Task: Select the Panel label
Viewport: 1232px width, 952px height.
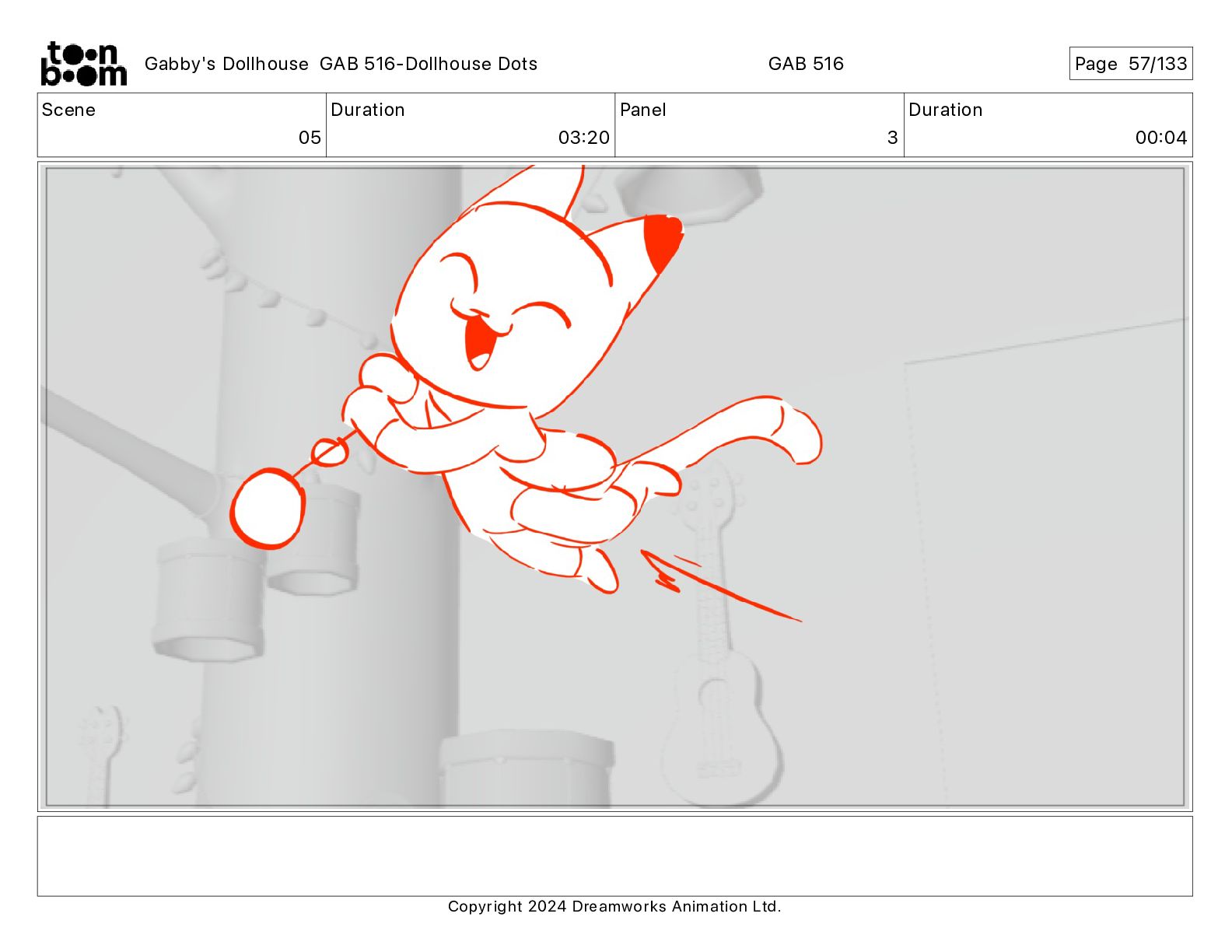Action: (643, 110)
